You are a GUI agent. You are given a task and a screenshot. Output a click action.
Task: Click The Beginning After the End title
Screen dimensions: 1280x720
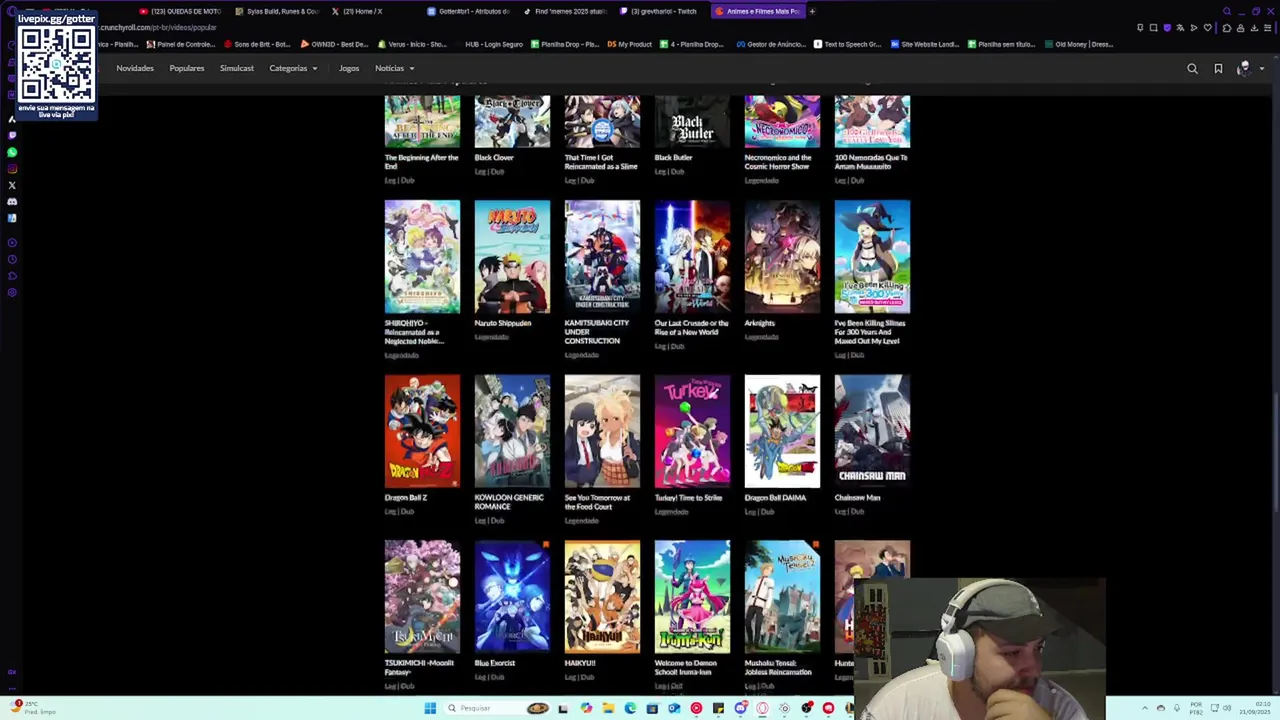421,162
